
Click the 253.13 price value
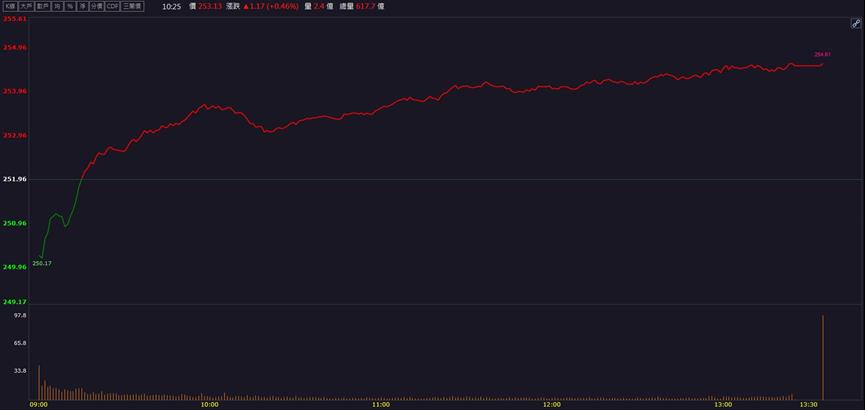[210, 7]
